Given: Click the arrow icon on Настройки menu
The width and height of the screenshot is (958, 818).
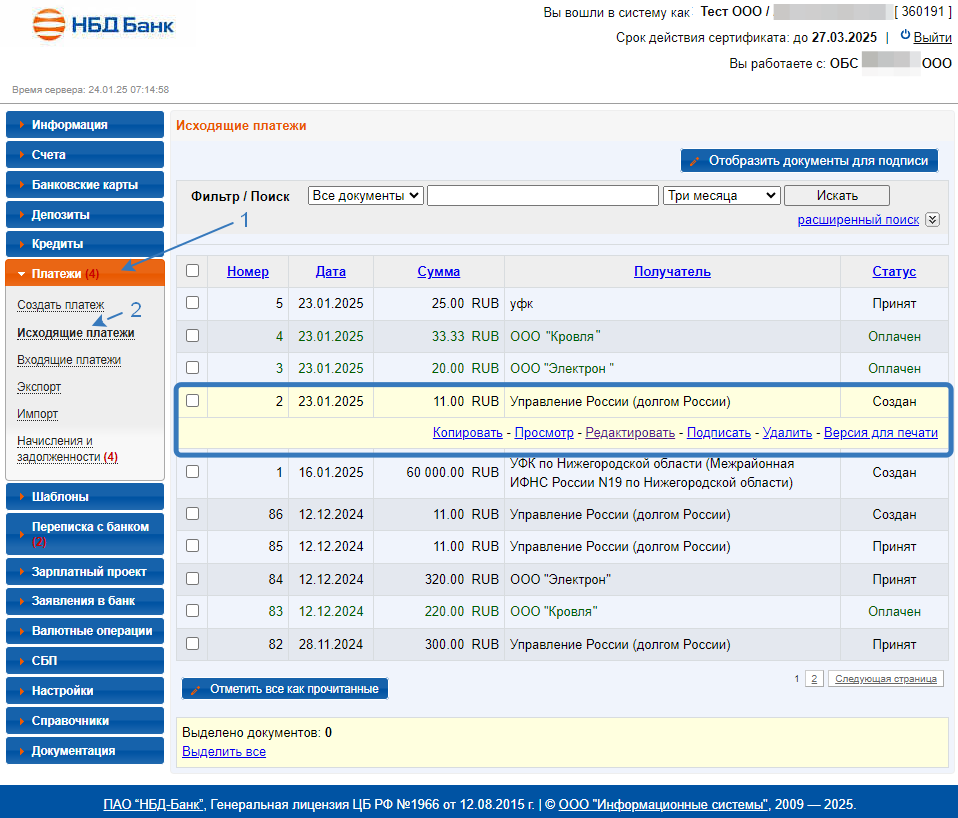Looking at the screenshot, I should tap(21, 691).
